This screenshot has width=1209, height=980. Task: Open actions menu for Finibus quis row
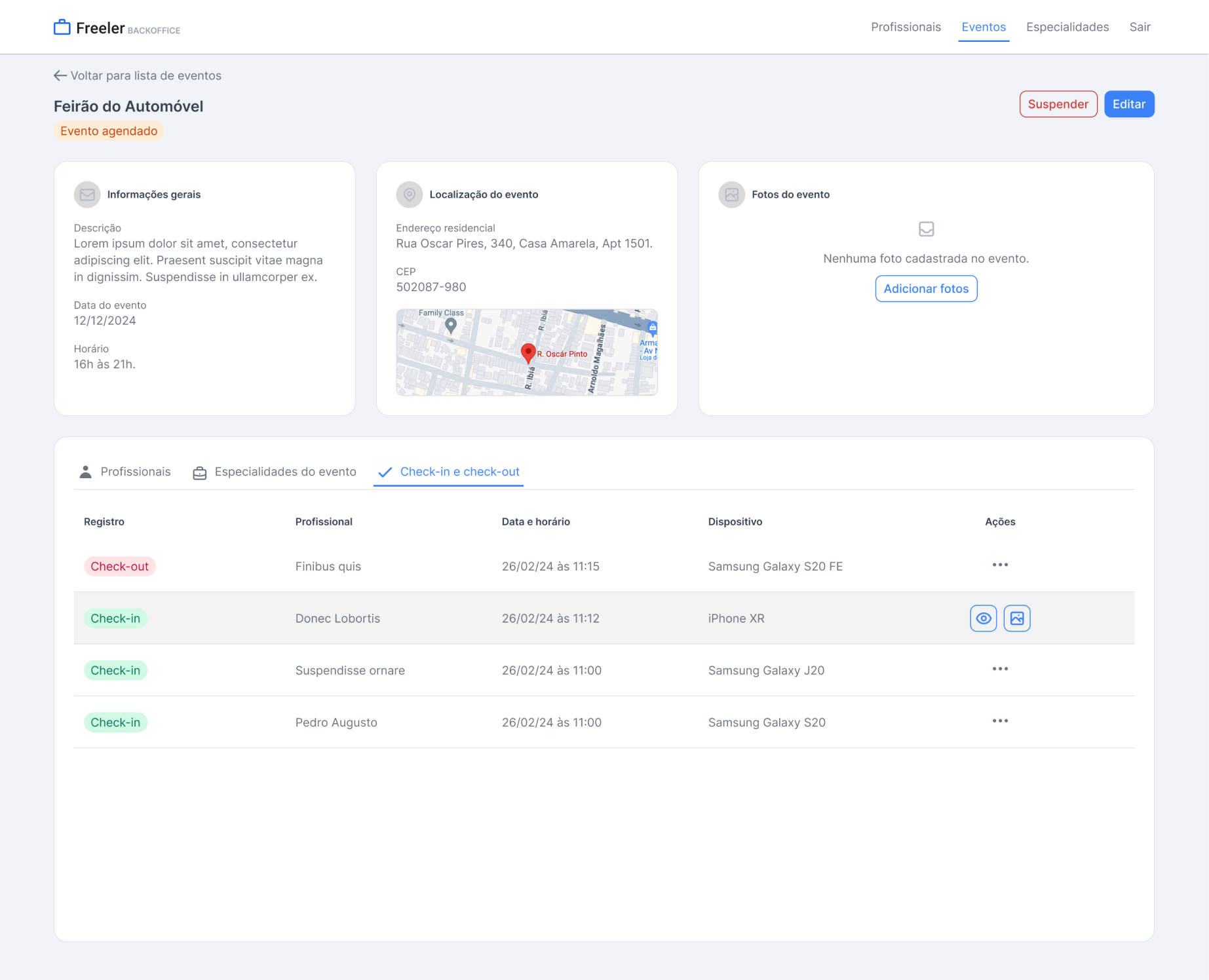click(1000, 565)
